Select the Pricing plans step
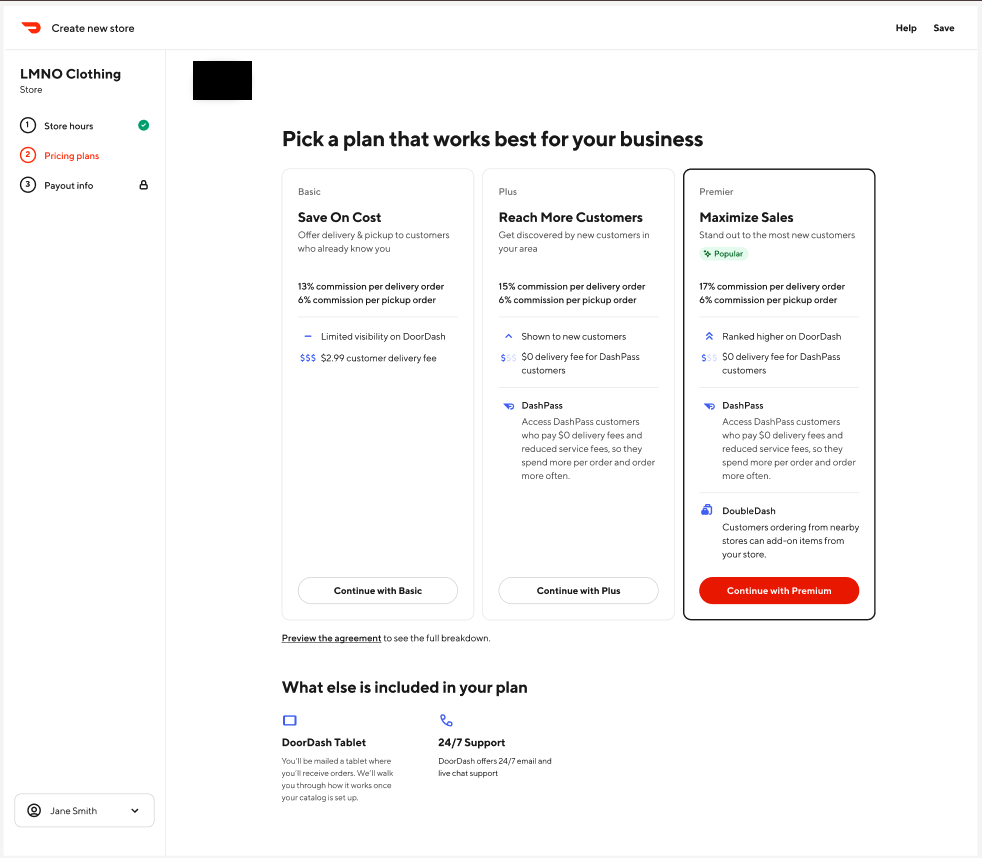982x858 pixels. tap(71, 156)
